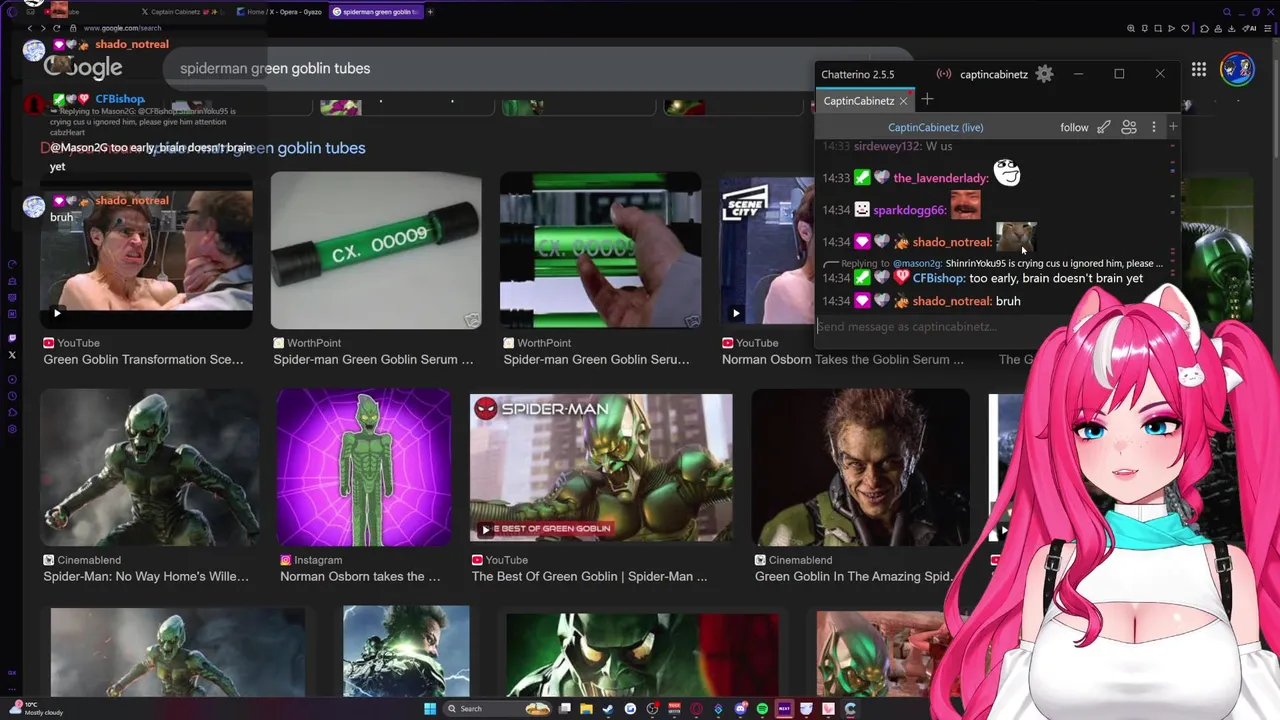Select the spiderman green goblin browser tab
The image size is (1280, 720).
(x=375, y=12)
